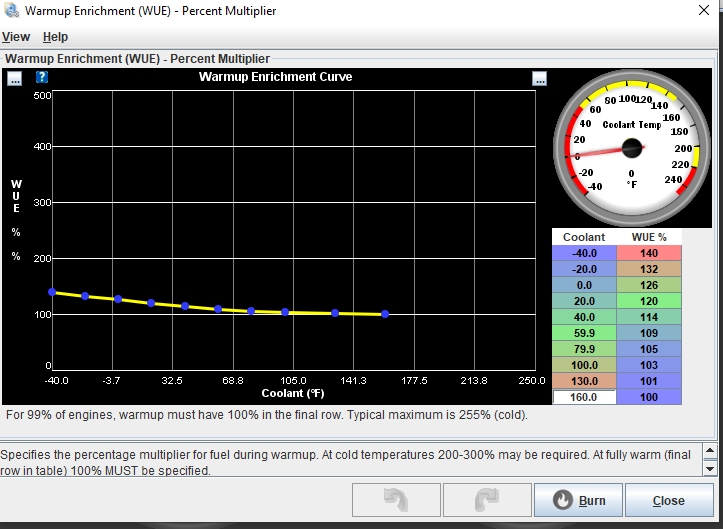
Task: Open the Help menu
Action: [x=55, y=37]
